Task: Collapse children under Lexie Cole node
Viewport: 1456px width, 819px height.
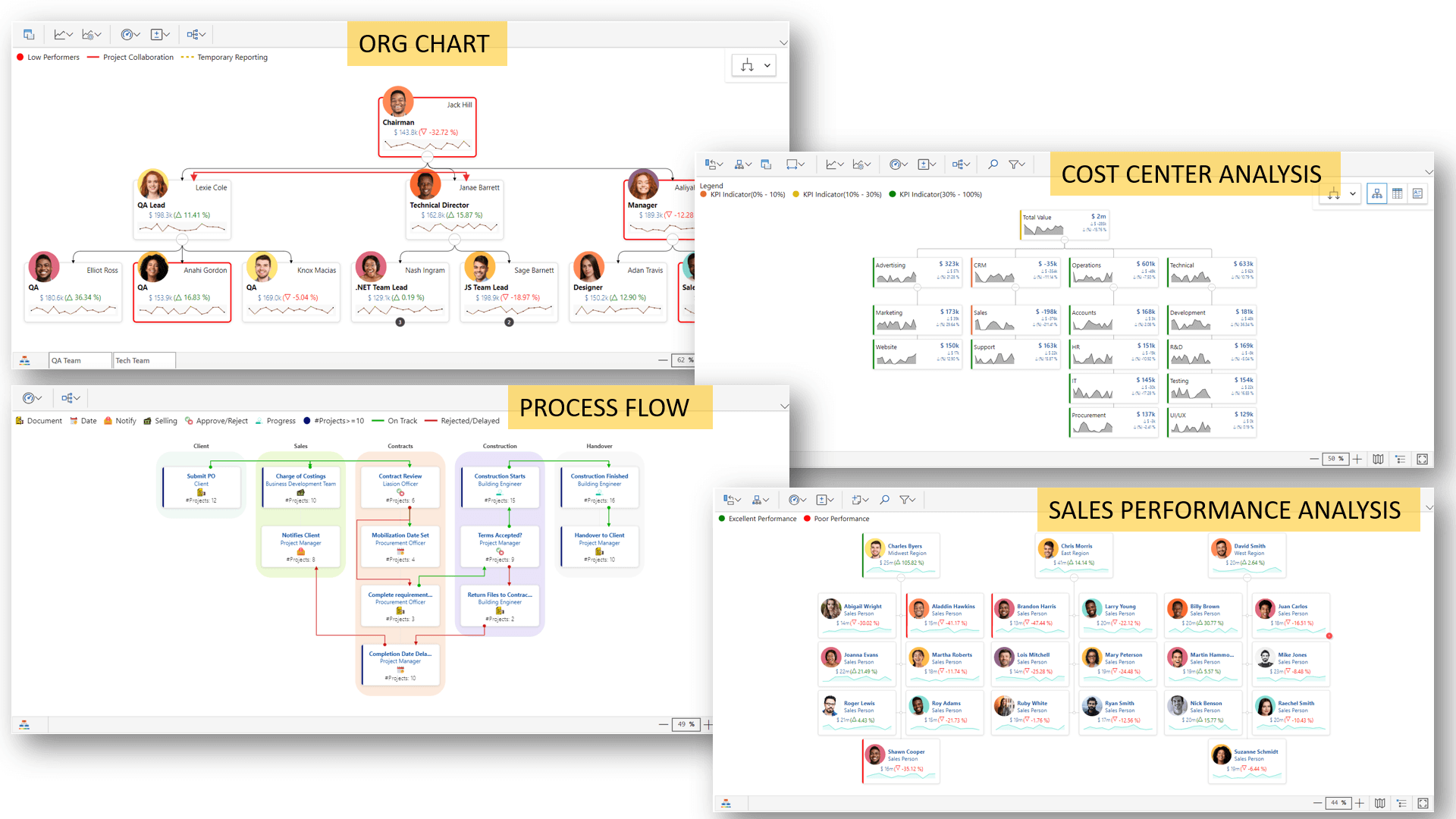Action: tap(182, 240)
